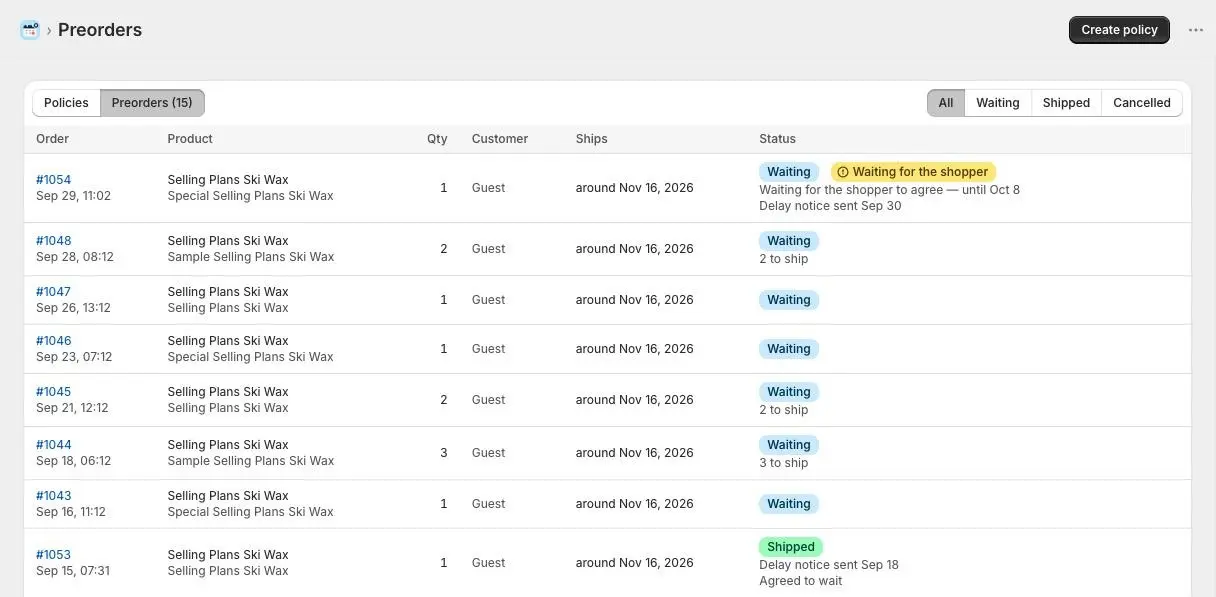This screenshot has width=1216, height=597.
Task: Click the Product column header
Action: pyautogui.click(x=190, y=139)
